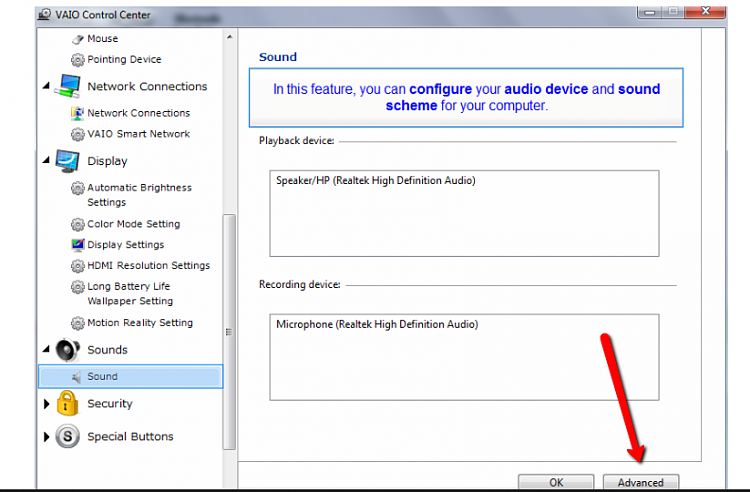Open Display Settings in the tree

(x=125, y=244)
